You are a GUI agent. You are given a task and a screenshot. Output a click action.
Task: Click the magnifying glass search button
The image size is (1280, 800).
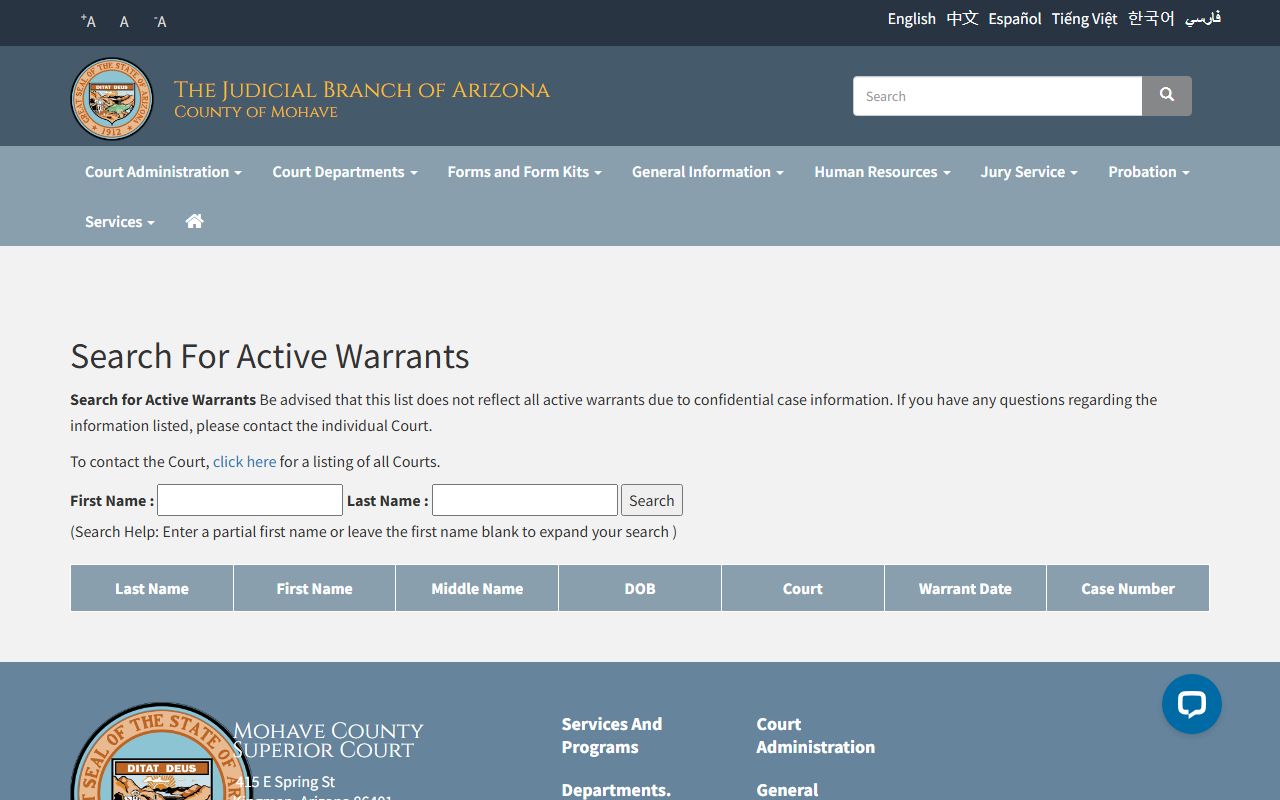point(1167,96)
